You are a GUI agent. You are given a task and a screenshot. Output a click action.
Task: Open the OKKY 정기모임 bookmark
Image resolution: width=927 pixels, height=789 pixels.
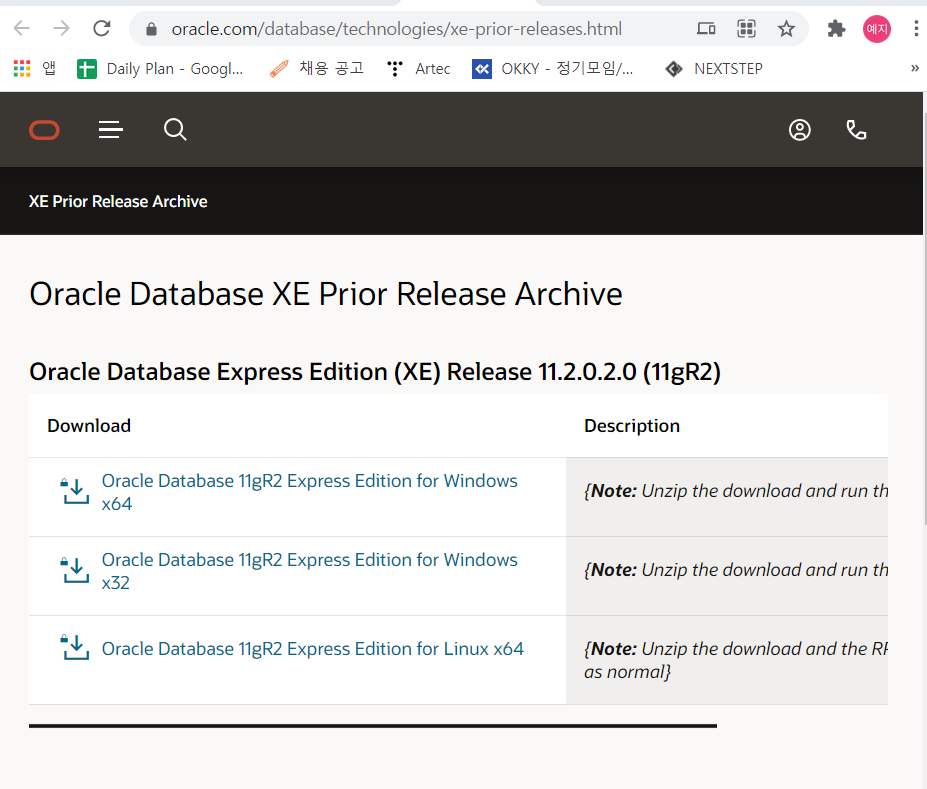click(x=553, y=69)
